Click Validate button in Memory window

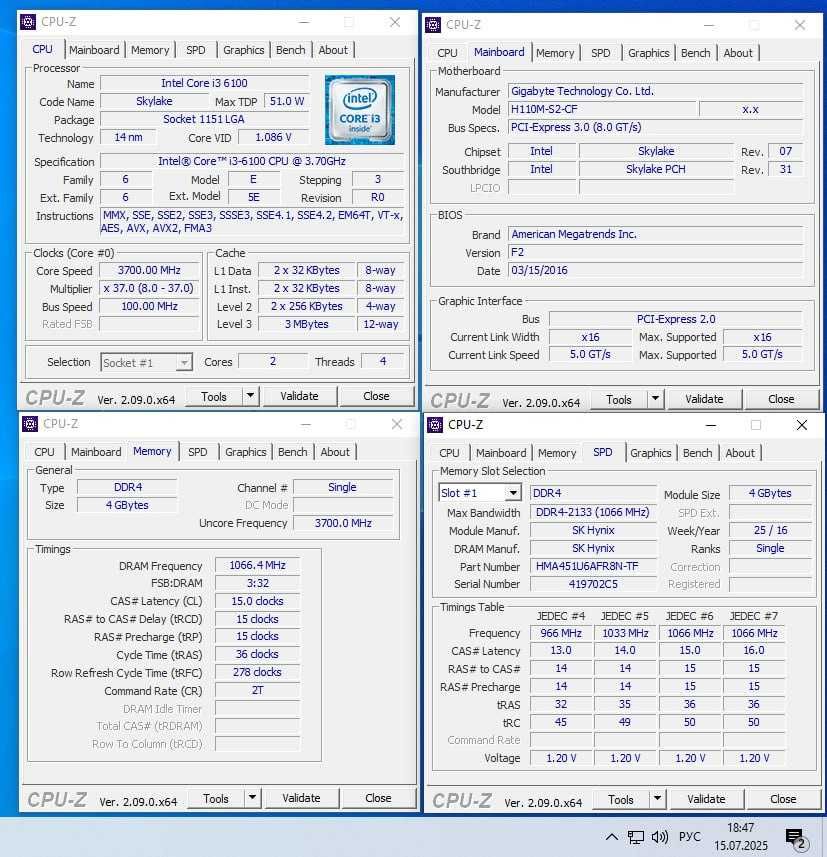pos(301,799)
